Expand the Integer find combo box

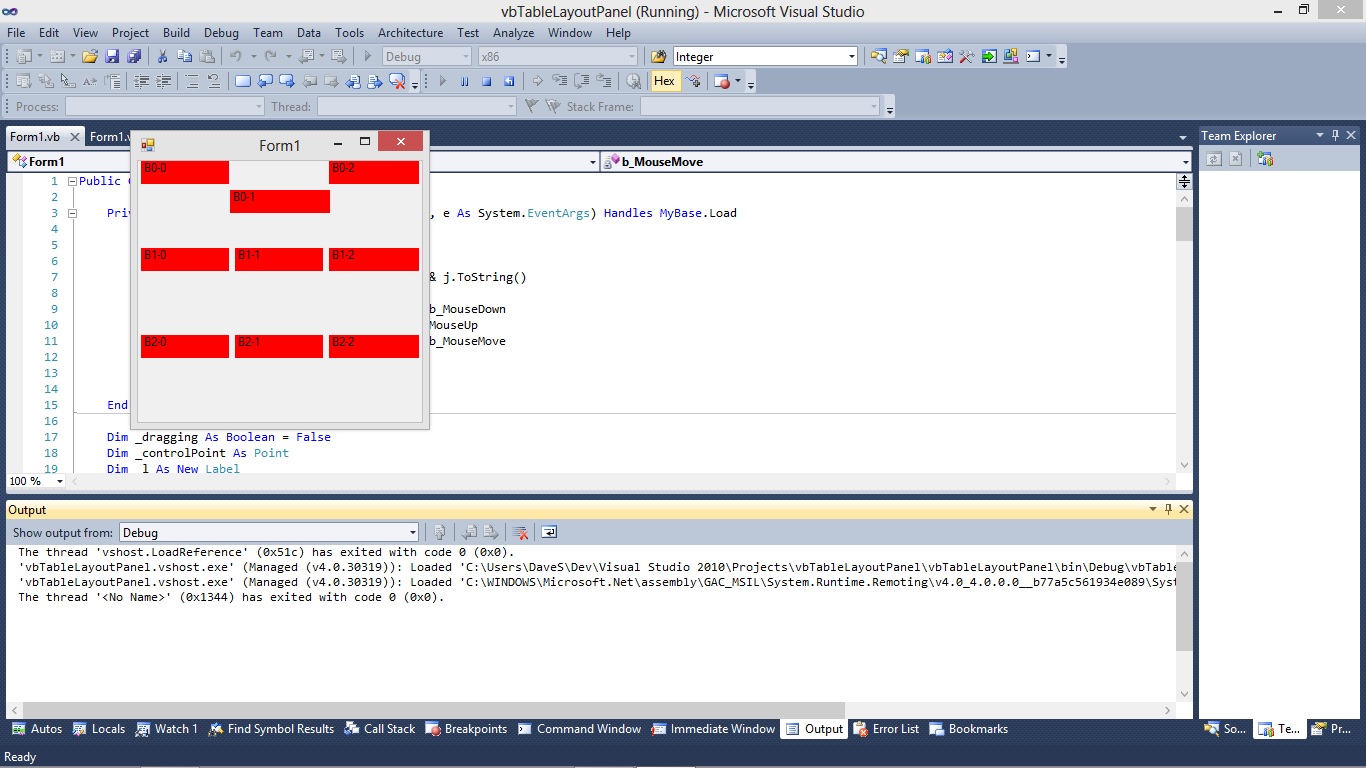851,57
